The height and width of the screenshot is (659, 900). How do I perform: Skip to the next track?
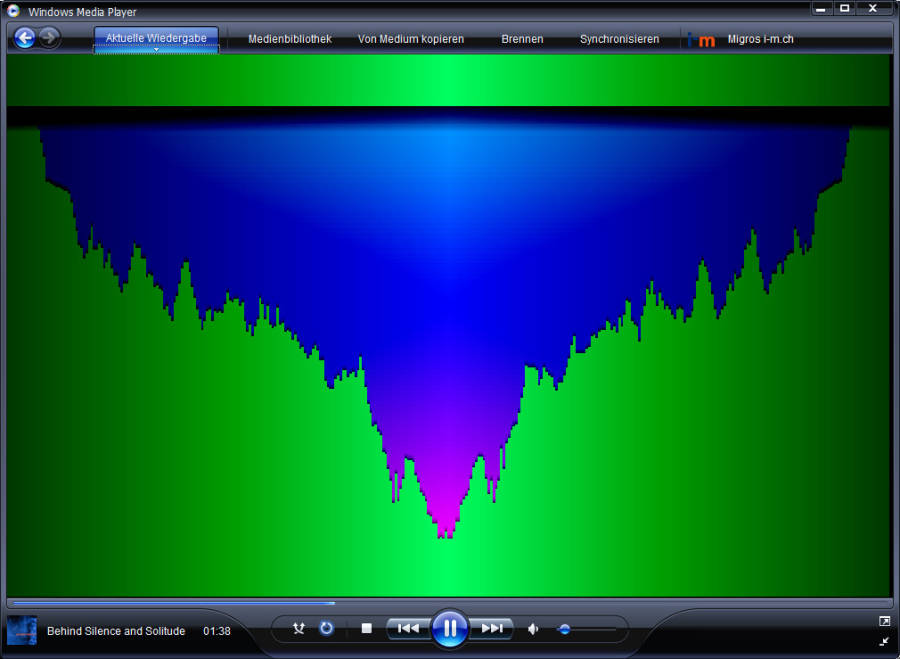(x=492, y=629)
